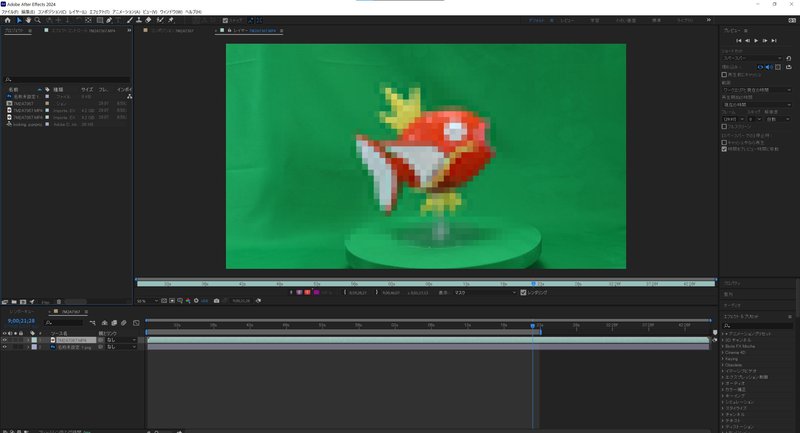Image resolution: width=800 pixels, height=433 pixels.
Task: Enable the play-from-cache checkbox in Preview panel
Action: click(724, 143)
